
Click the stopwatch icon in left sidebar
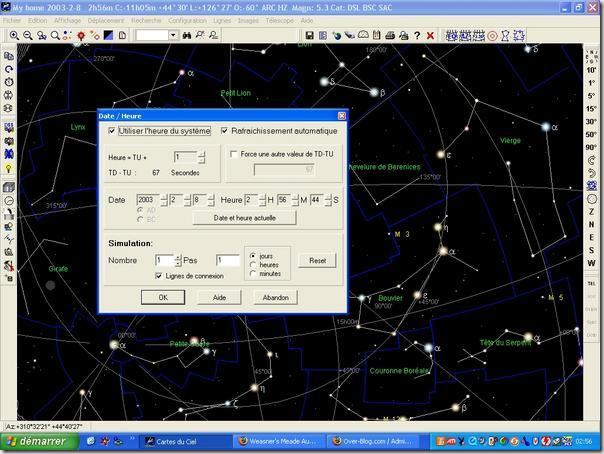click(x=8, y=82)
